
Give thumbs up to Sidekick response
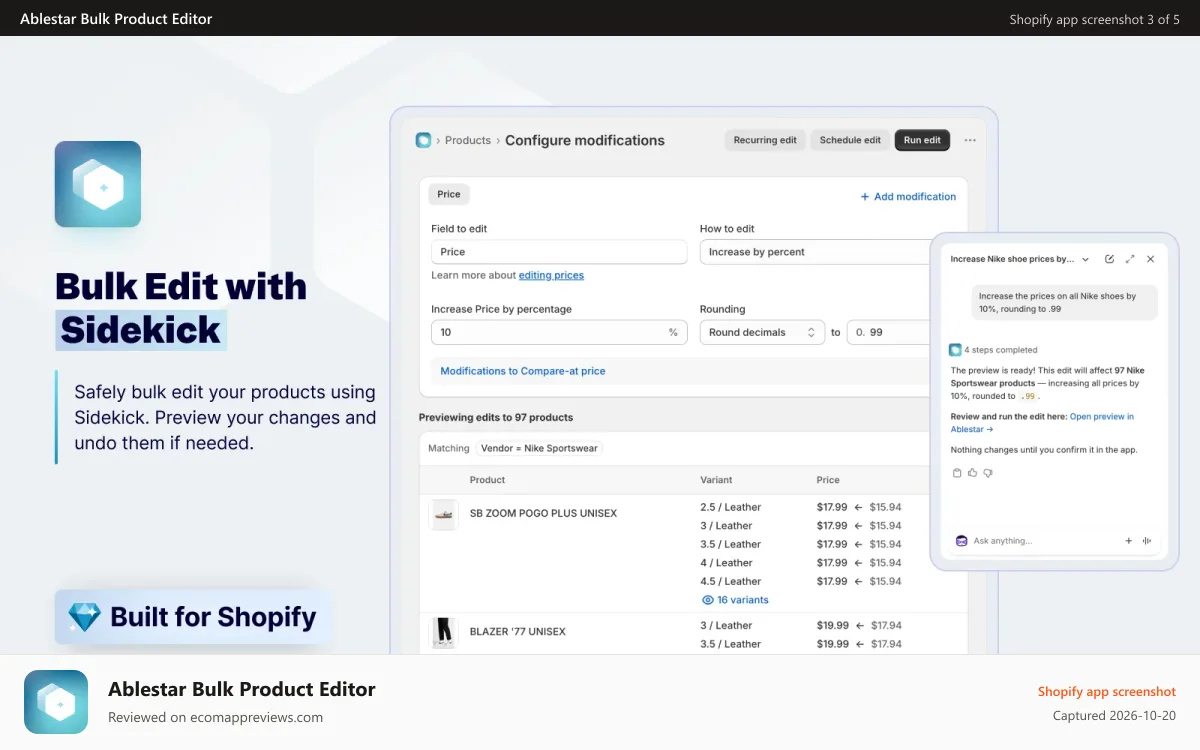[x=972, y=473]
